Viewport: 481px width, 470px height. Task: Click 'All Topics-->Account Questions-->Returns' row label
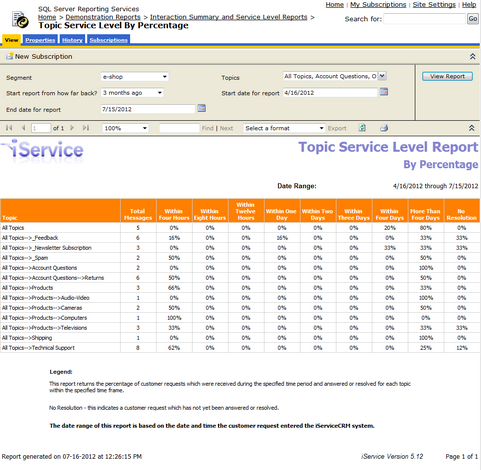[53, 278]
